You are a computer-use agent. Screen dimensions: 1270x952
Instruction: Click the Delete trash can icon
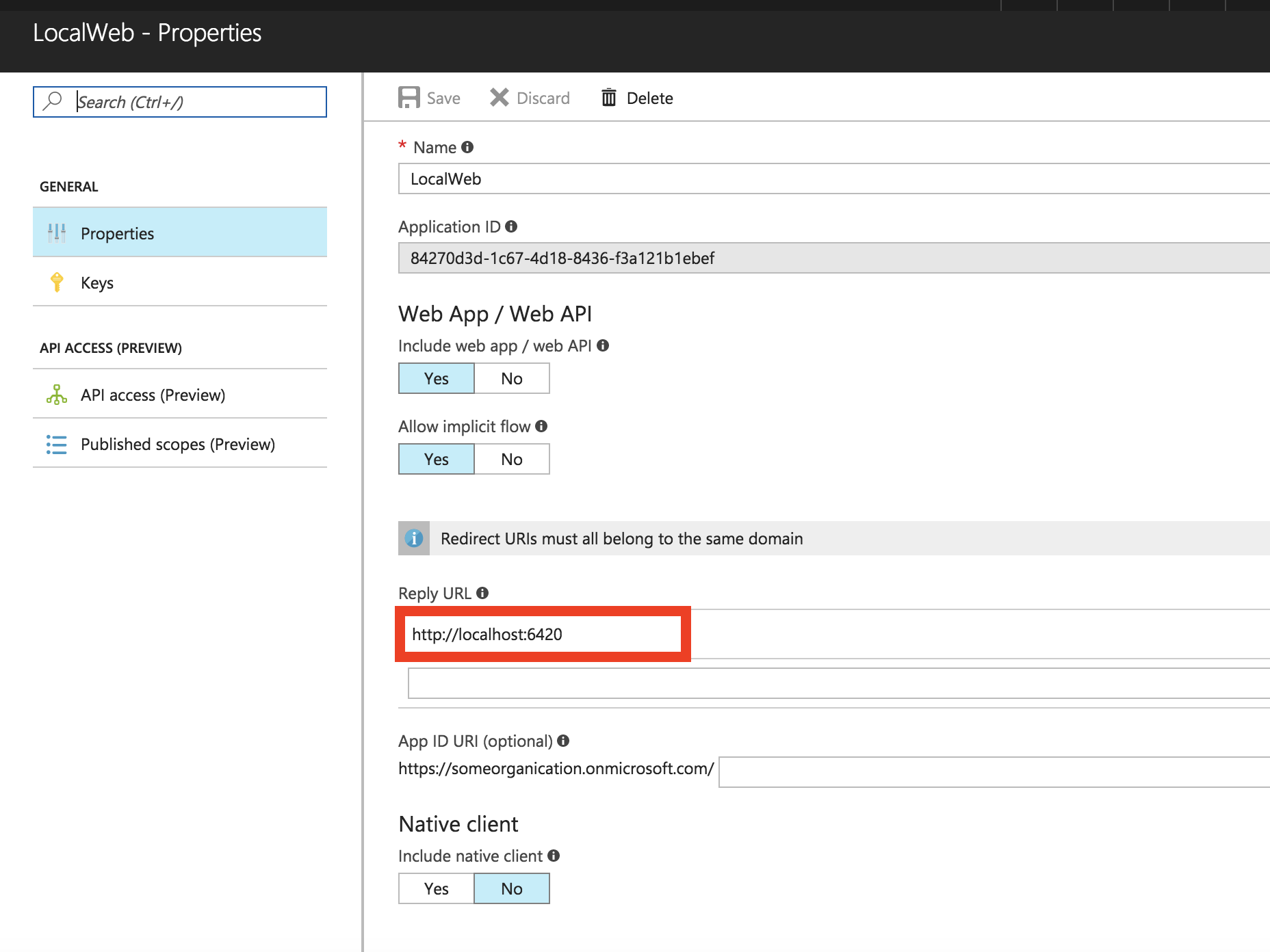(x=608, y=98)
